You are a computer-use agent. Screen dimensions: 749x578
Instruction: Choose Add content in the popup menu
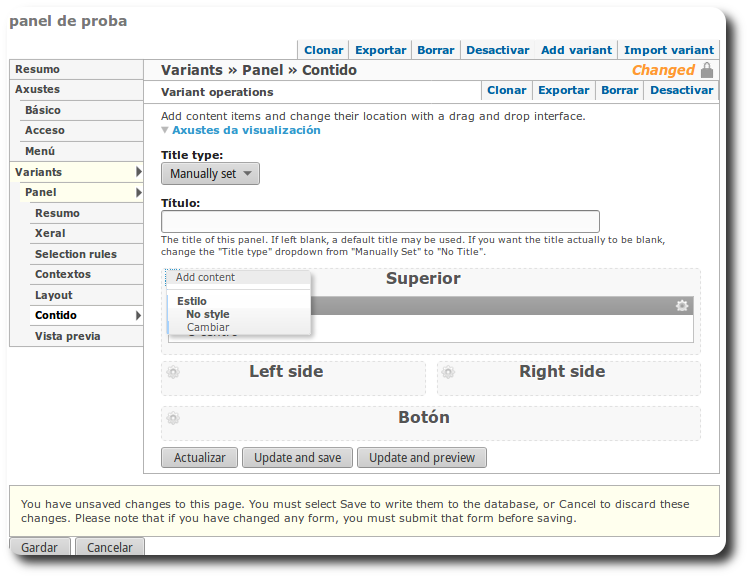coord(206,278)
